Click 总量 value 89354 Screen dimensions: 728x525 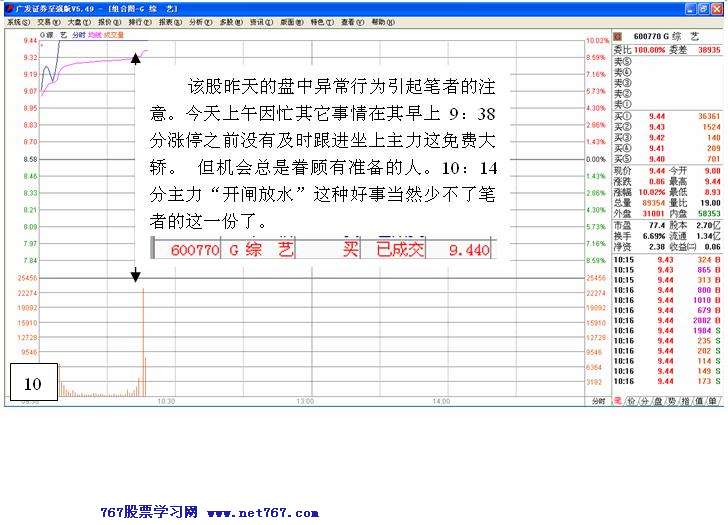click(654, 203)
